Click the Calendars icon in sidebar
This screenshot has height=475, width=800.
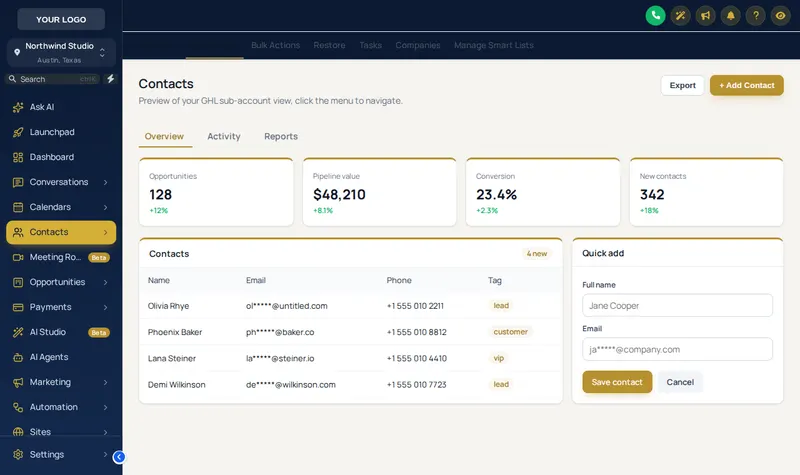(x=18, y=207)
